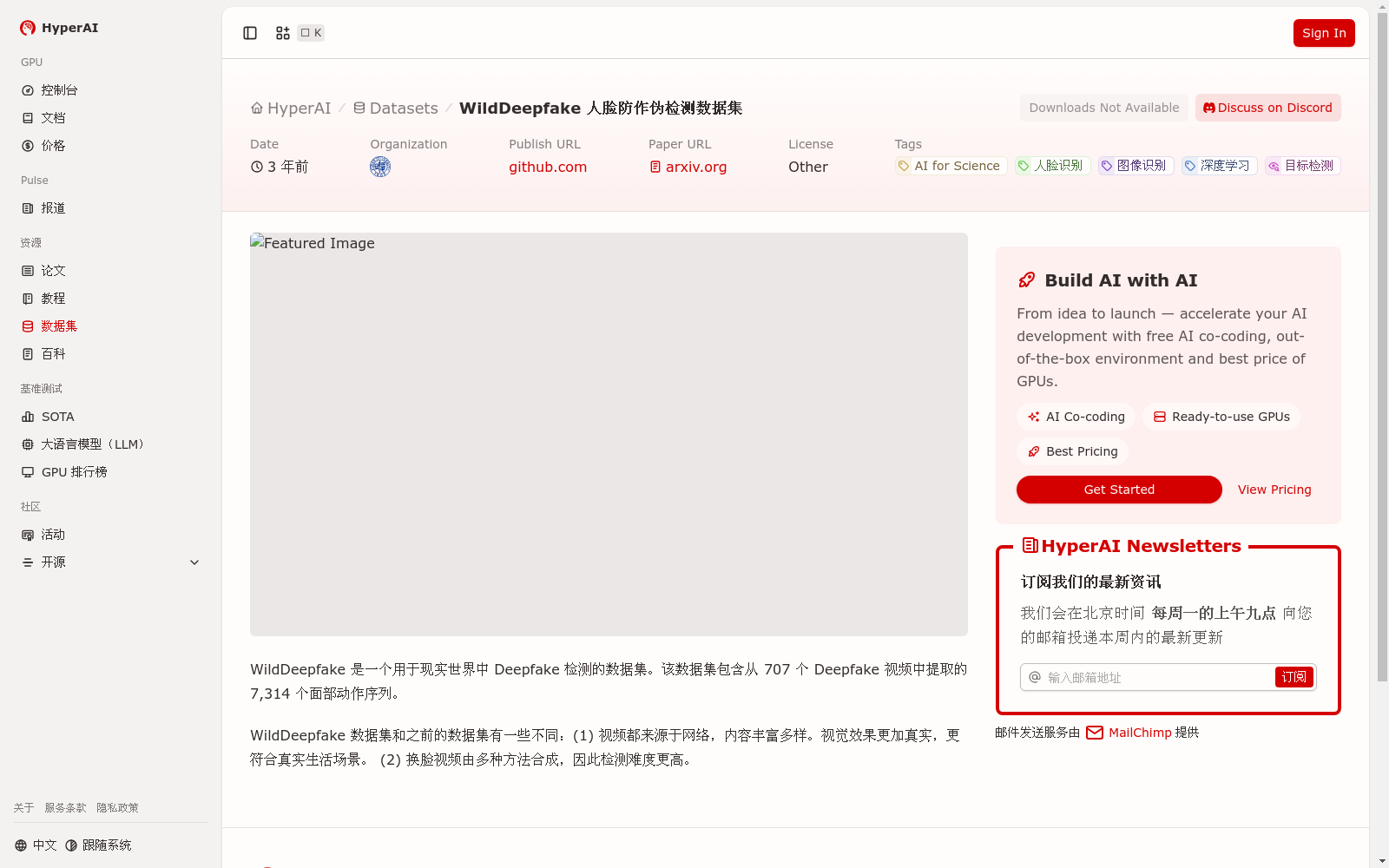The image size is (1389, 868).
Task: Click the ⌘K shortcut badge
Action: click(311, 33)
